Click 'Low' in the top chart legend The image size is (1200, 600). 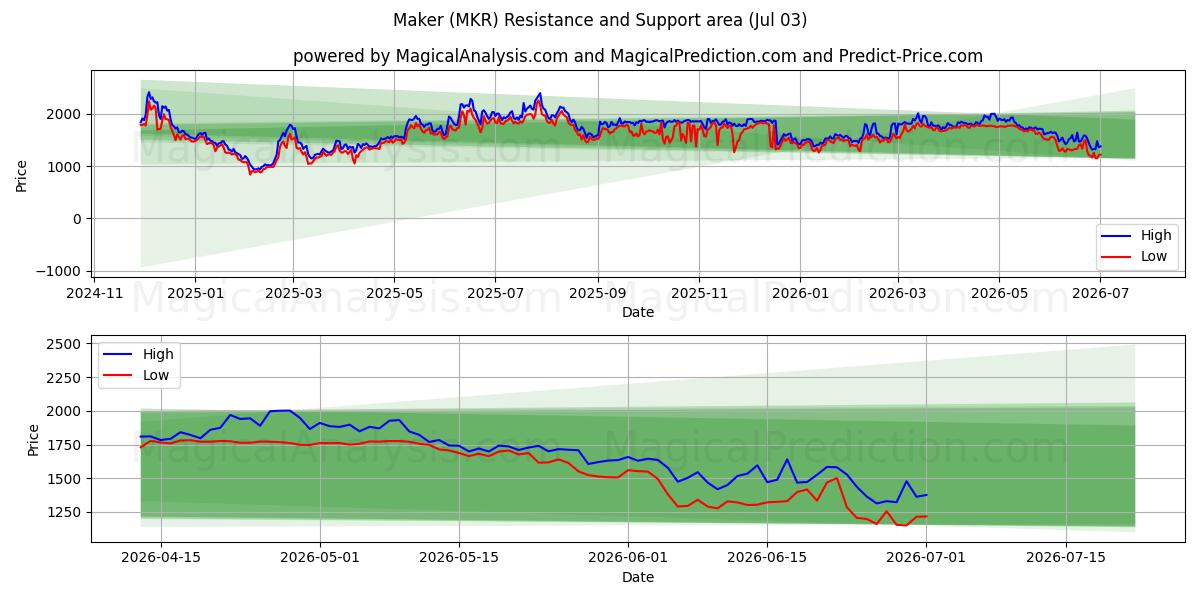pyautogui.click(x=1154, y=256)
